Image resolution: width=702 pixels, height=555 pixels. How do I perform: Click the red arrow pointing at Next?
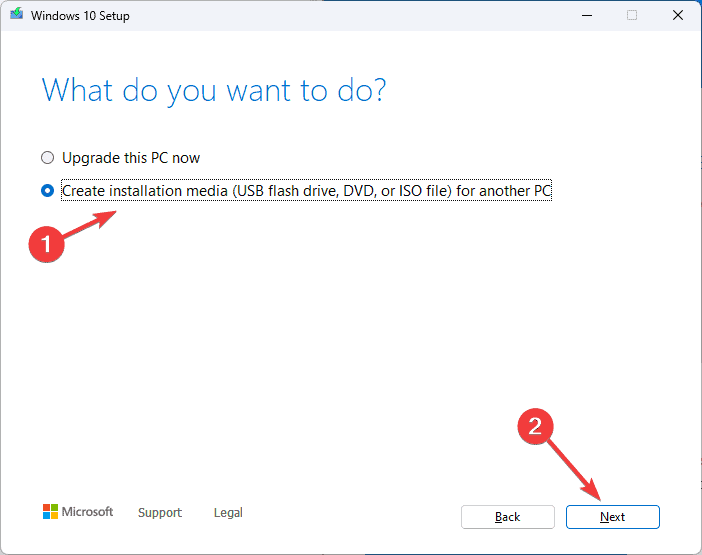pos(574,470)
